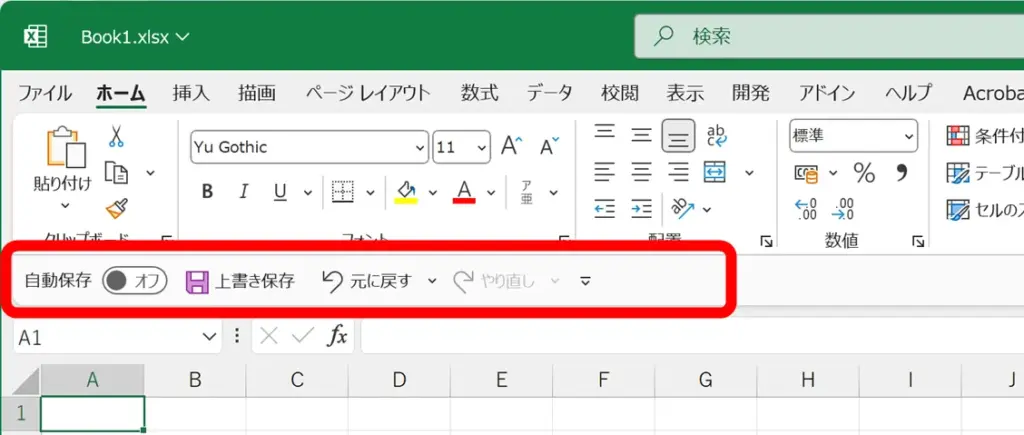Click the Wrap Text icon
Image resolution: width=1024 pixels, height=435 pixels.
point(716,135)
